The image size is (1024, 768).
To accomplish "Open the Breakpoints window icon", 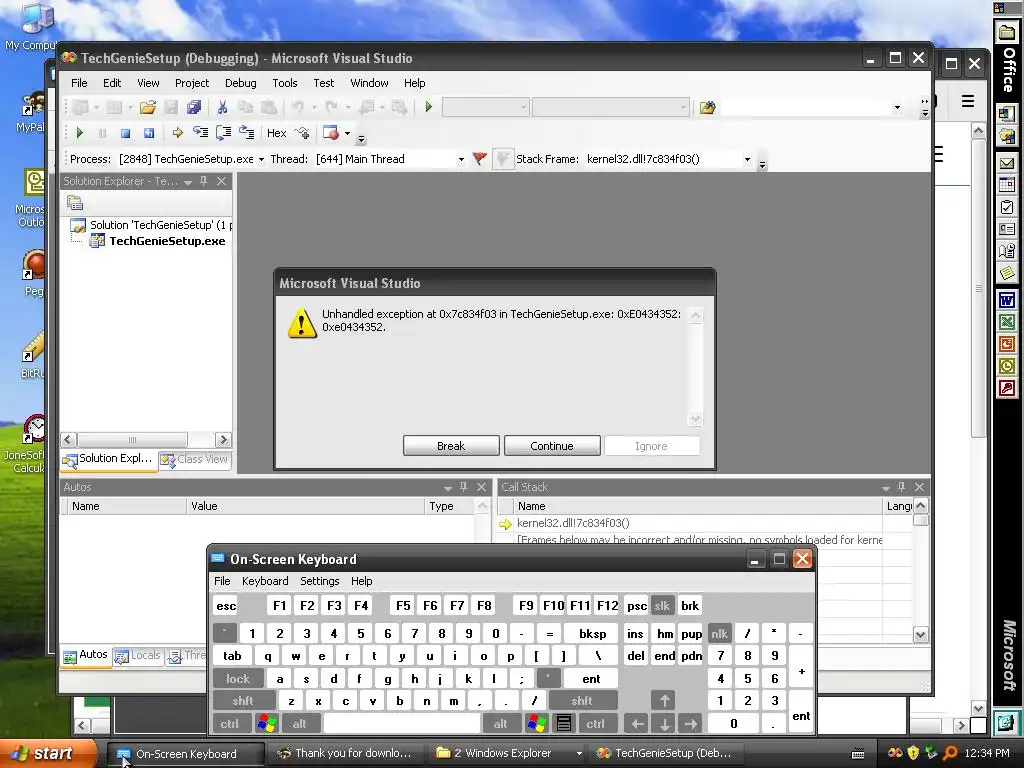I will click(331, 133).
